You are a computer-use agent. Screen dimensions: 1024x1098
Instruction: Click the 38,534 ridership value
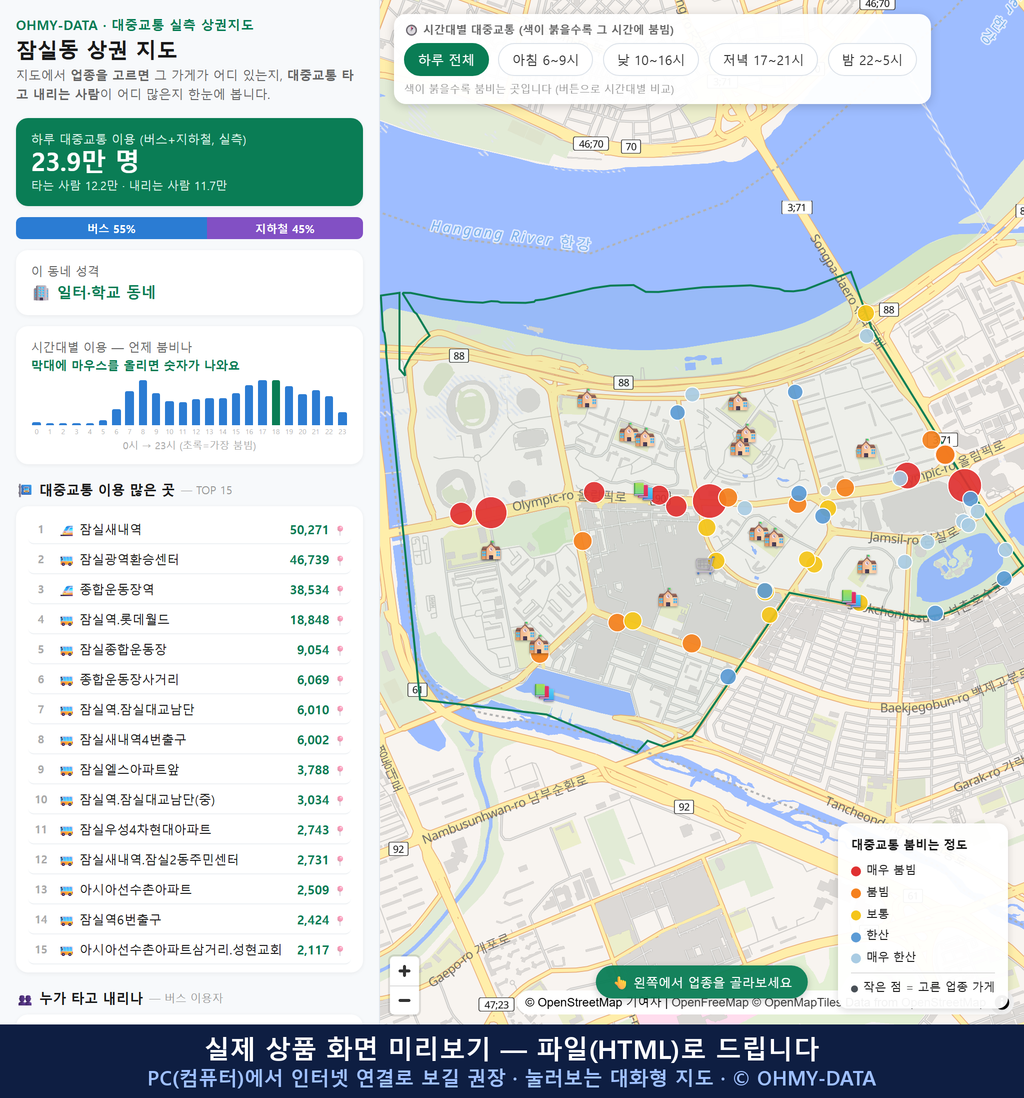click(309, 590)
